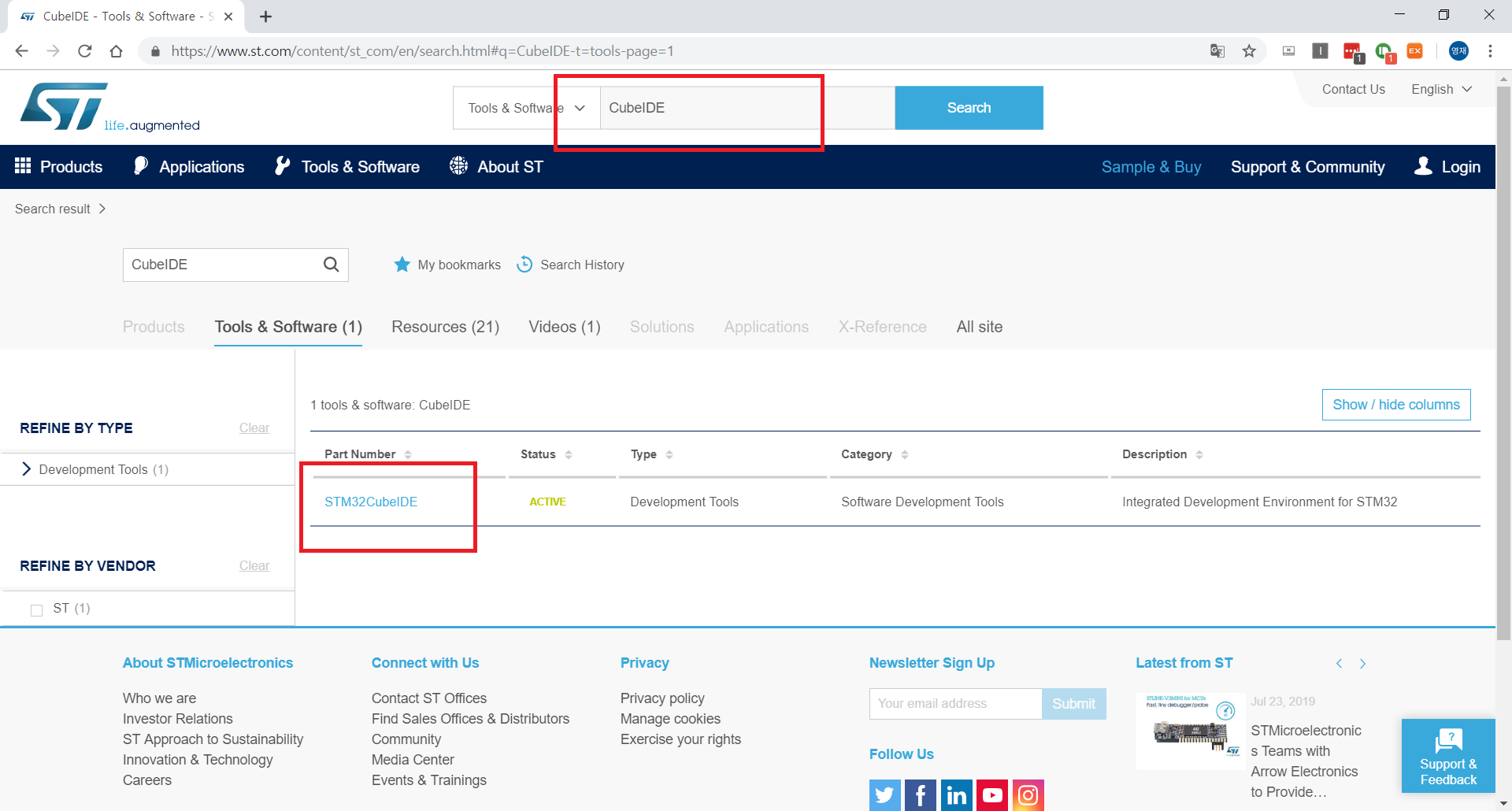This screenshot has width=1512, height=811.
Task: Show previous Latest from ST item
Action: pos(1339,664)
